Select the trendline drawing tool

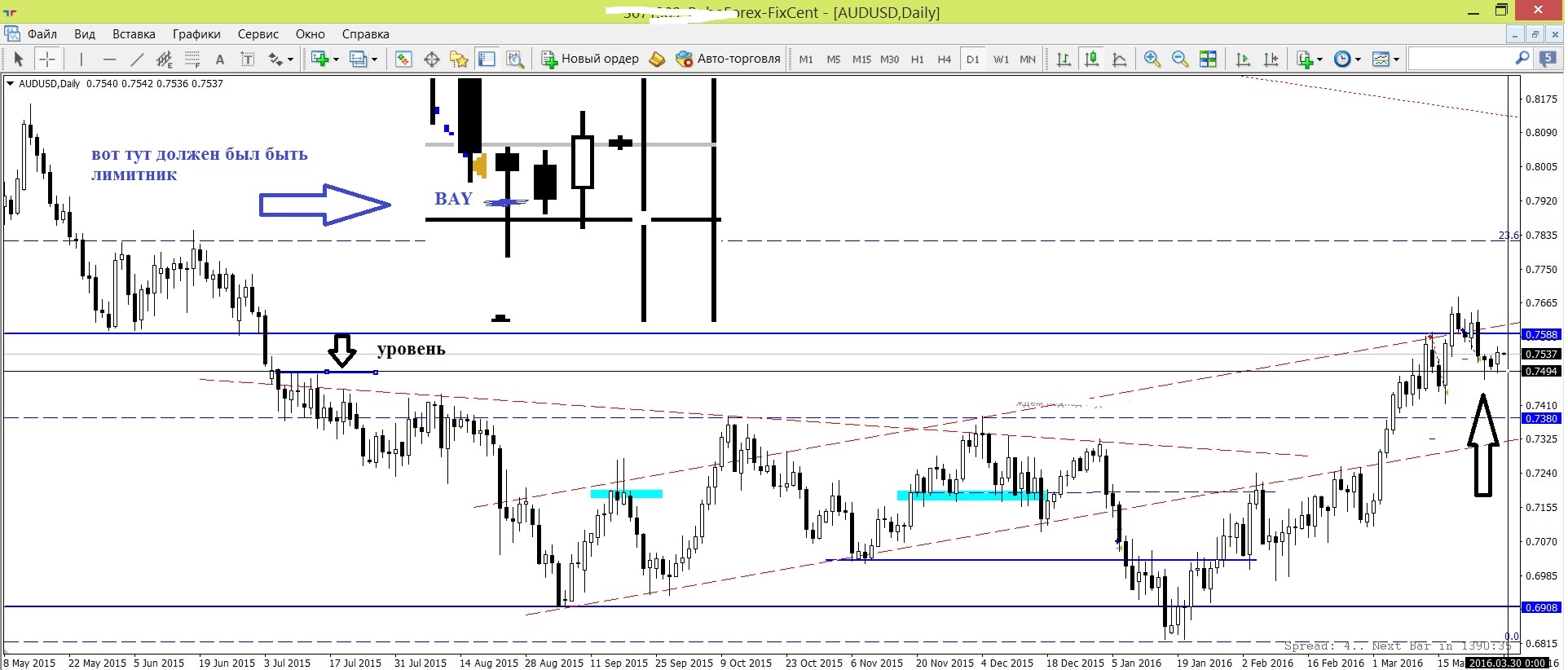pyautogui.click(x=137, y=59)
